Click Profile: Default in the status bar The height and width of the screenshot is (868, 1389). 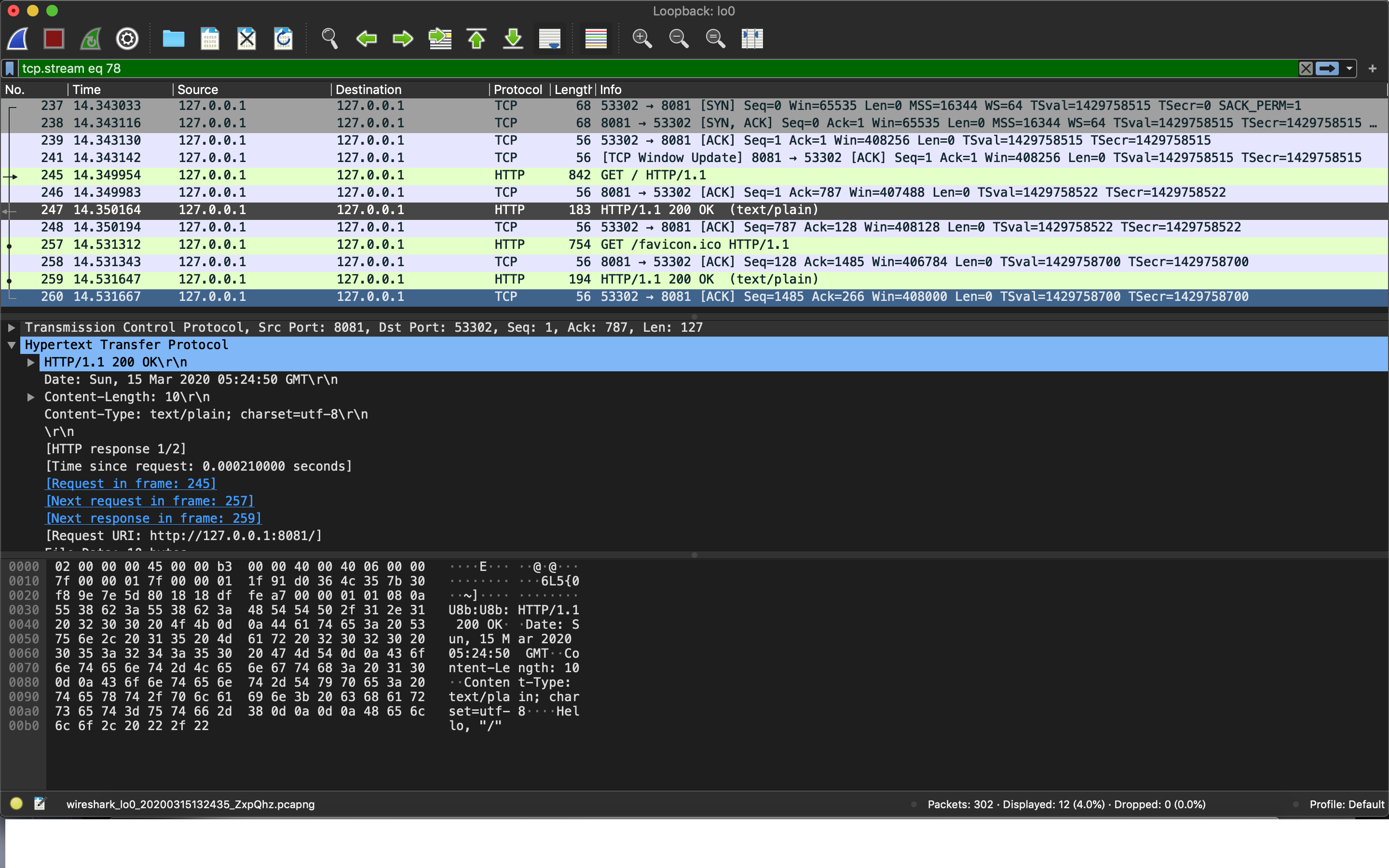click(x=1347, y=804)
